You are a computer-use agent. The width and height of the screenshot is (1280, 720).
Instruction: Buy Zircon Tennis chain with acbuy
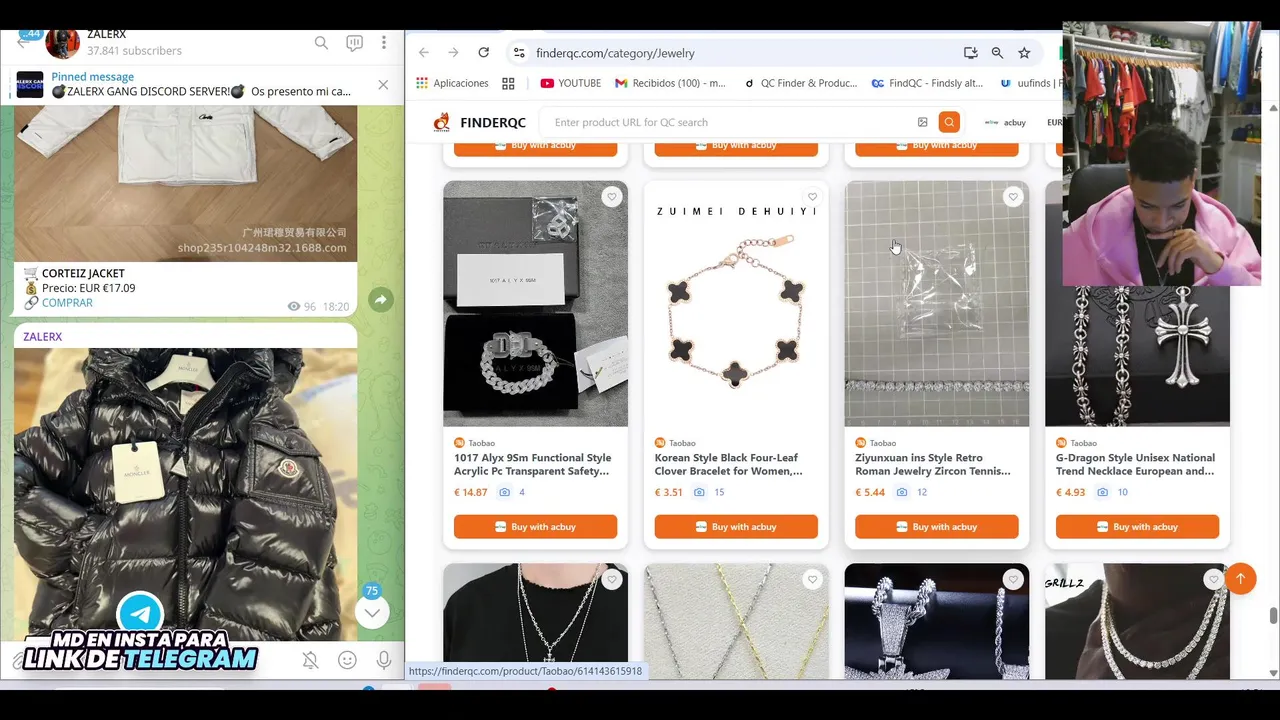(x=937, y=527)
